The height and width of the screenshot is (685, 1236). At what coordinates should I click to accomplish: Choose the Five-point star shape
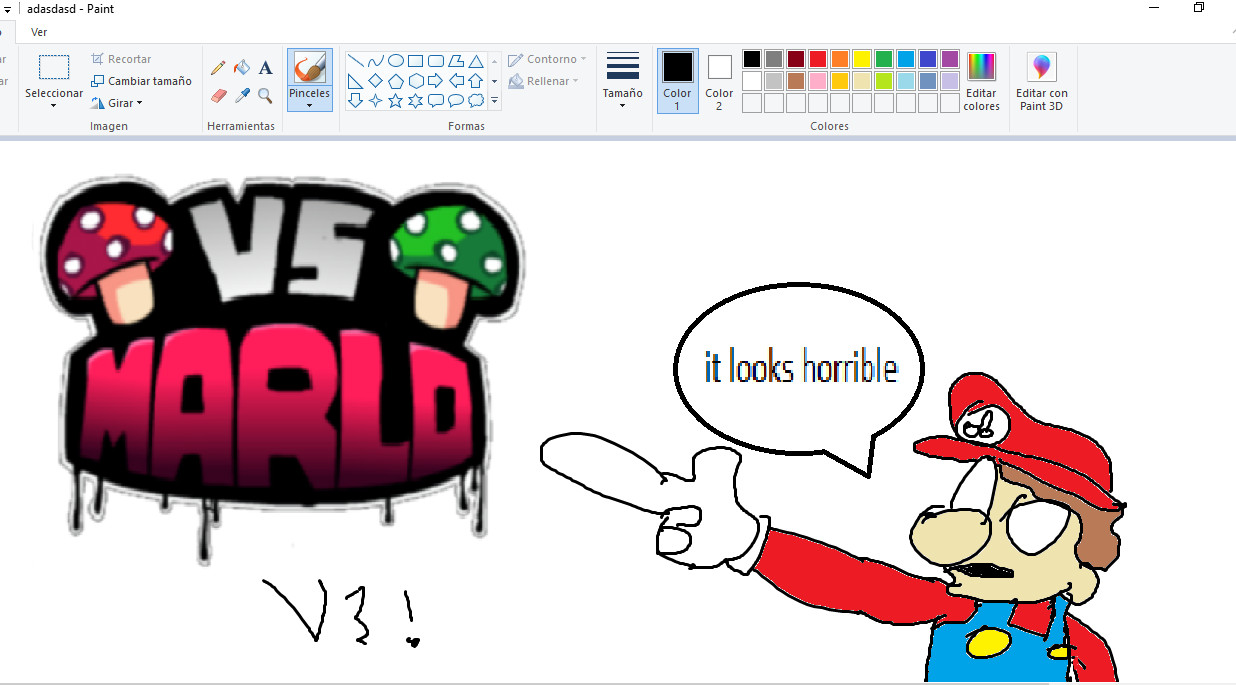pyautogui.click(x=395, y=100)
